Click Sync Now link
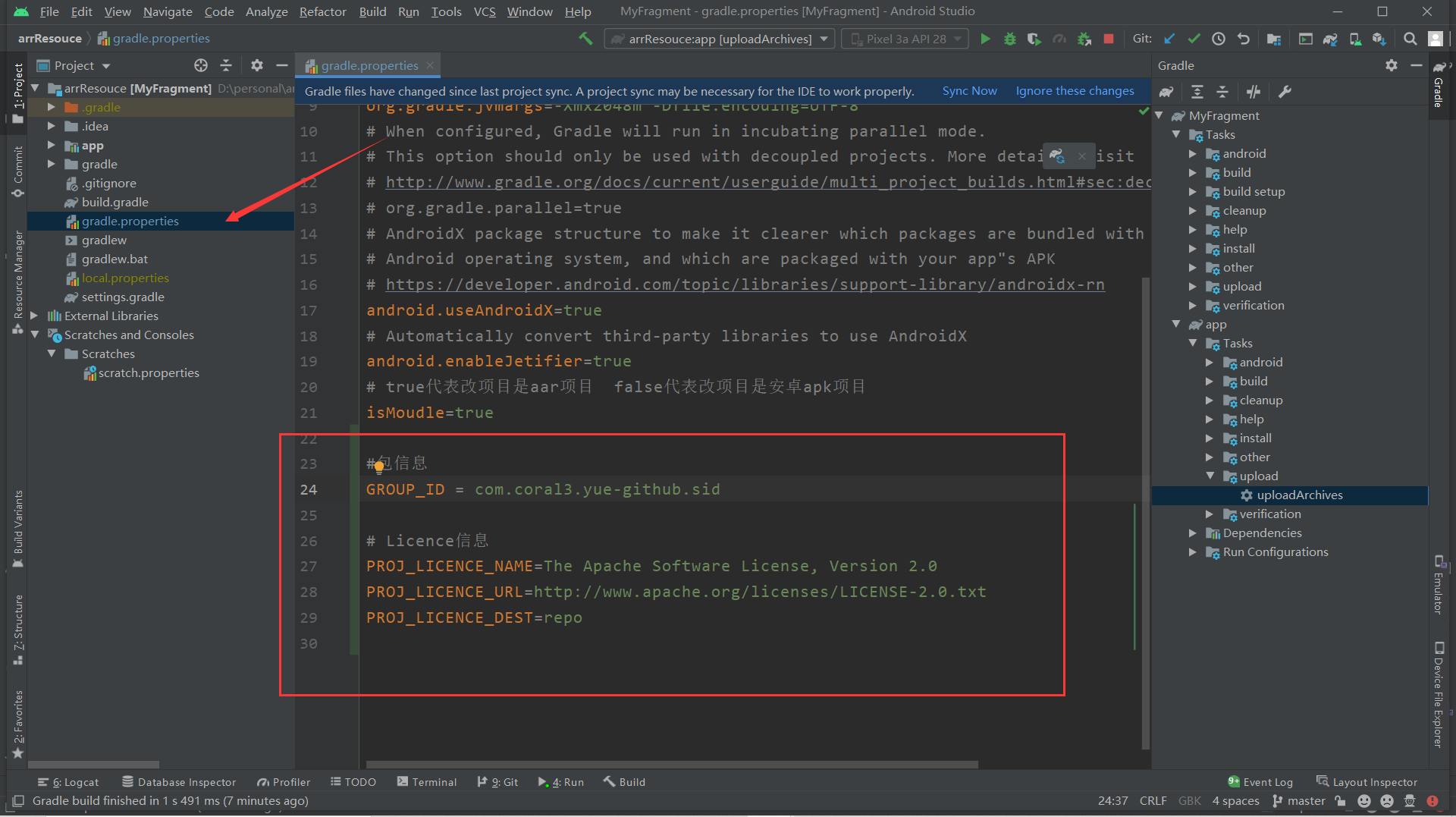 [x=969, y=91]
